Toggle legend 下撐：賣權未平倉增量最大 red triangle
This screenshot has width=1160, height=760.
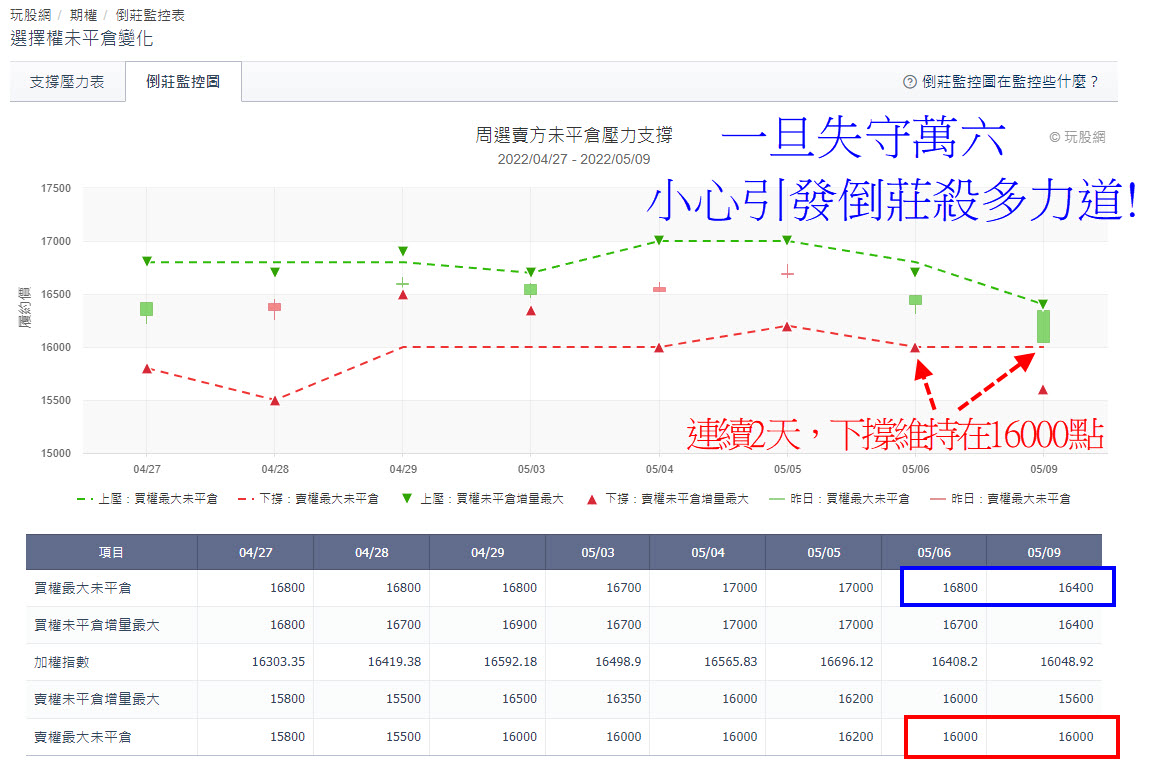coord(667,499)
